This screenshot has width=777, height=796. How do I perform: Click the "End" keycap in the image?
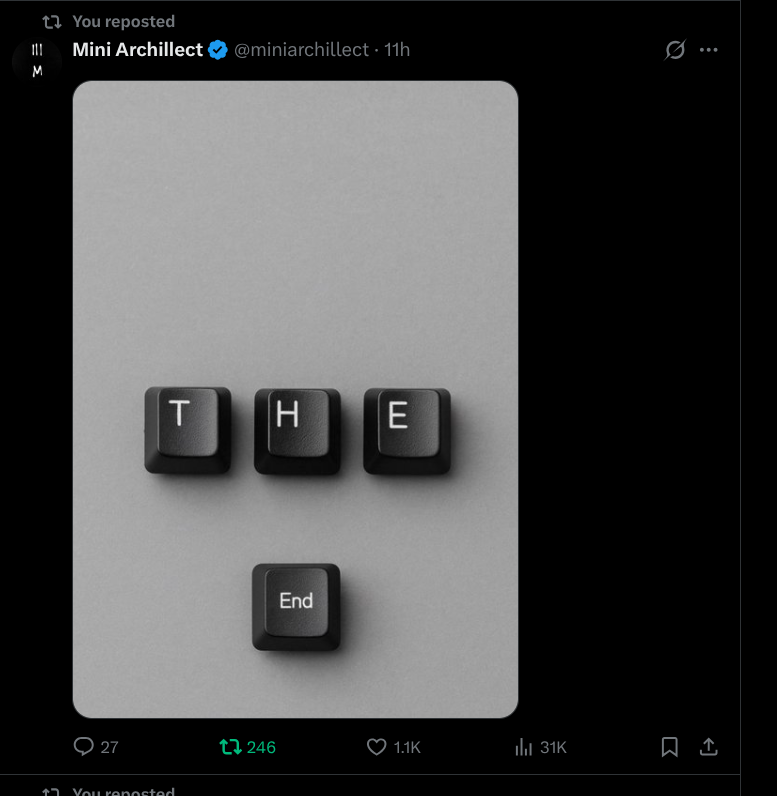[x=296, y=605]
